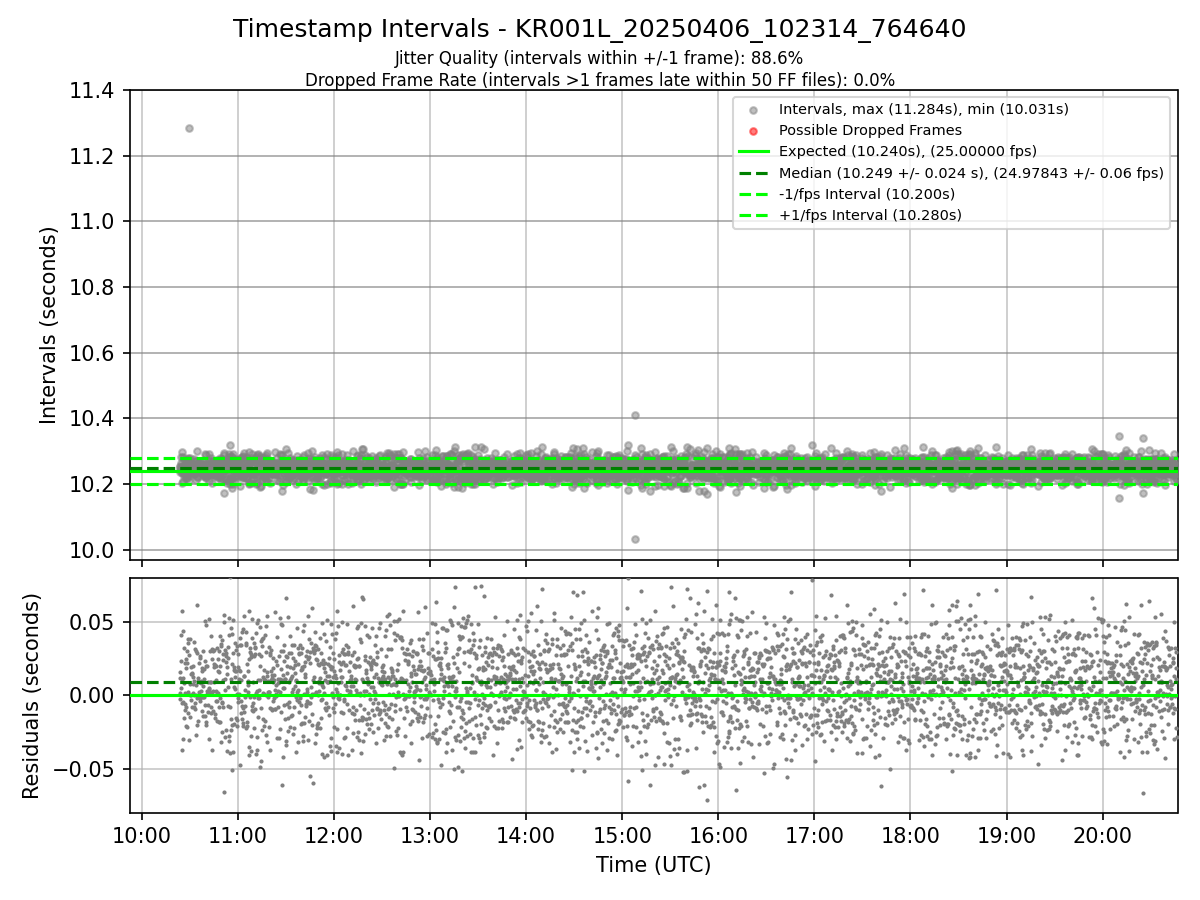Click the 11.2 y-axis tick label
Image resolution: width=1200 pixels, height=900 pixels.
click(93, 157)
